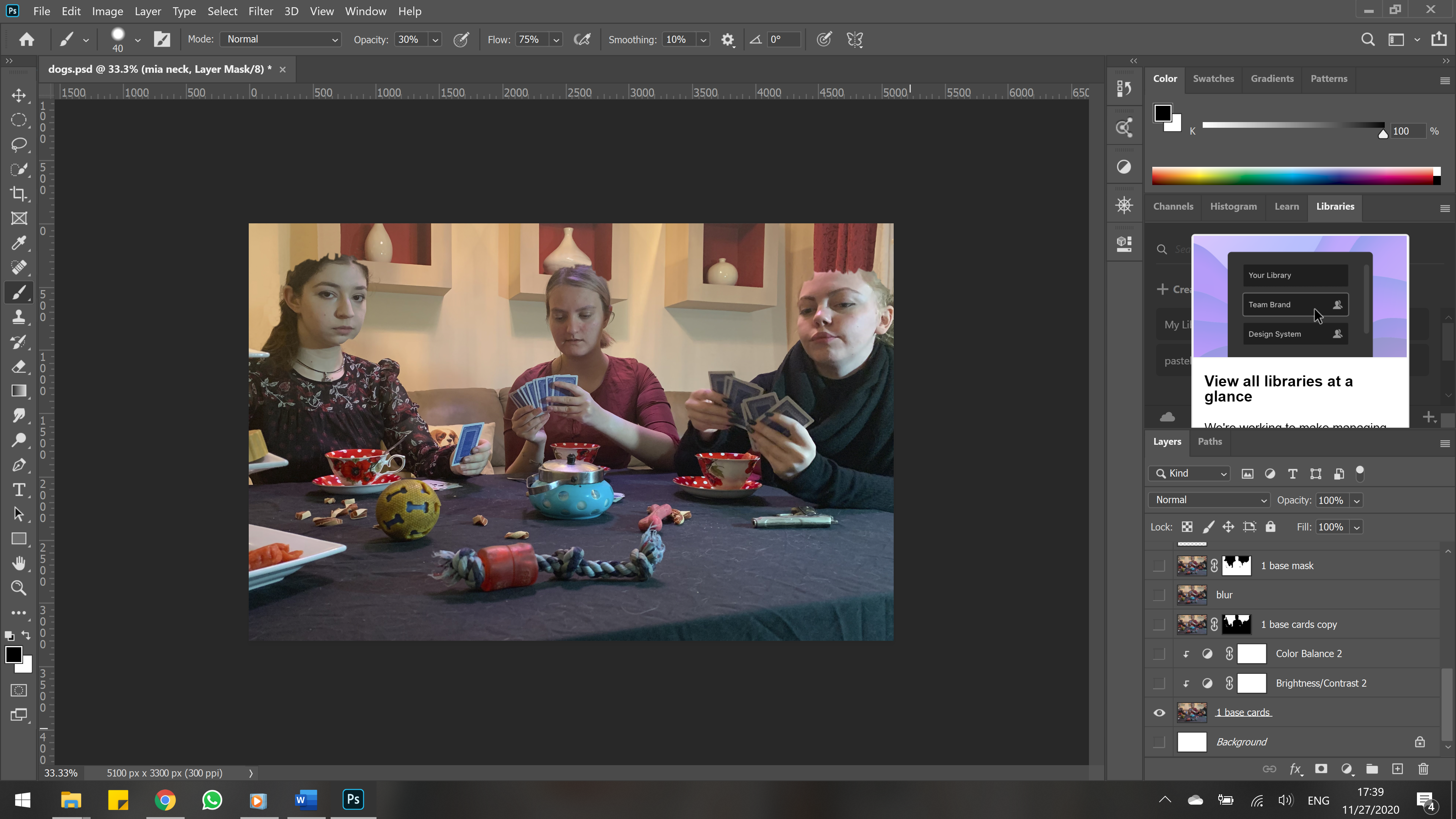Screen dimensions: 1456x819
Task: Hide the 1 base cards layer
Action: pos(1159,713)
